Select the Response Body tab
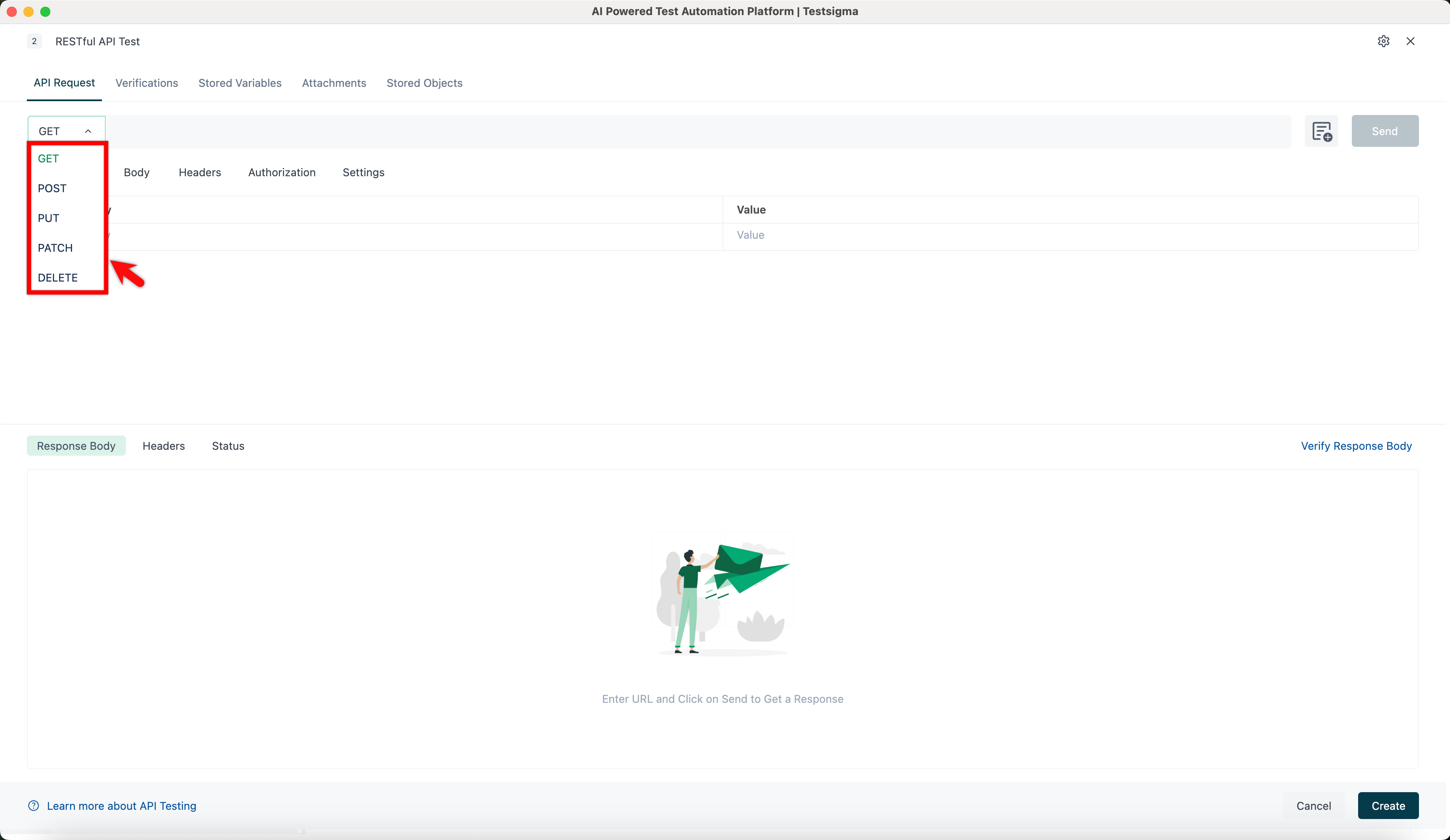 point(76,446)
